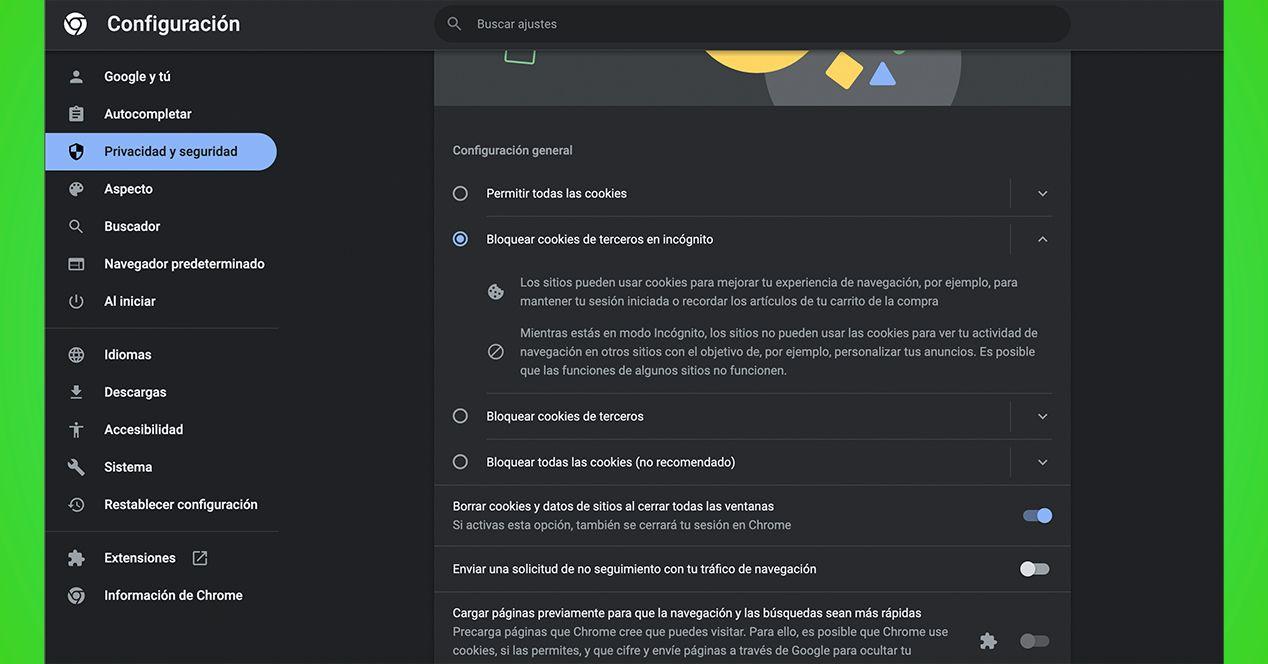This screenshot has height=664, width=1268.
Task: Collapse Bloquear cookies de terceros en incógnito details
Action: tap(1042, 239)
